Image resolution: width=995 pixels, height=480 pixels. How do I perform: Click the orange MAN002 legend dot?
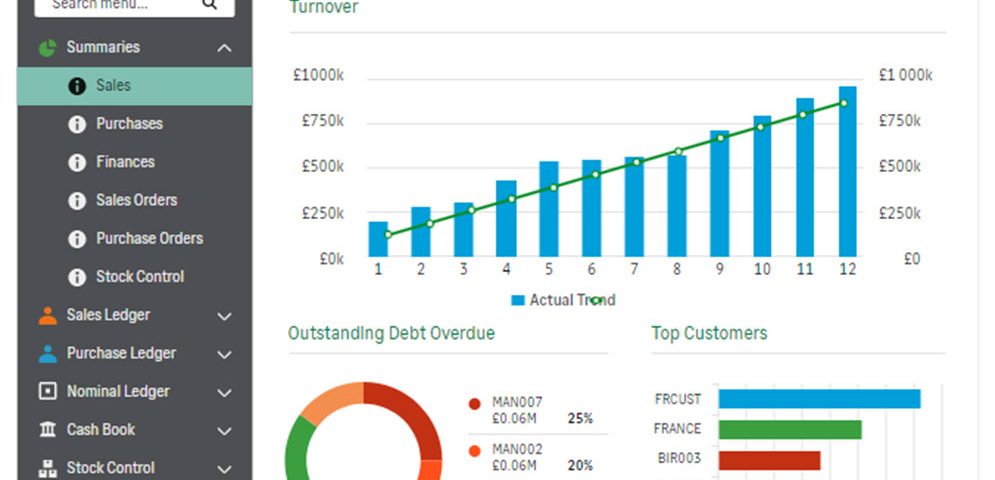(474, 451)
